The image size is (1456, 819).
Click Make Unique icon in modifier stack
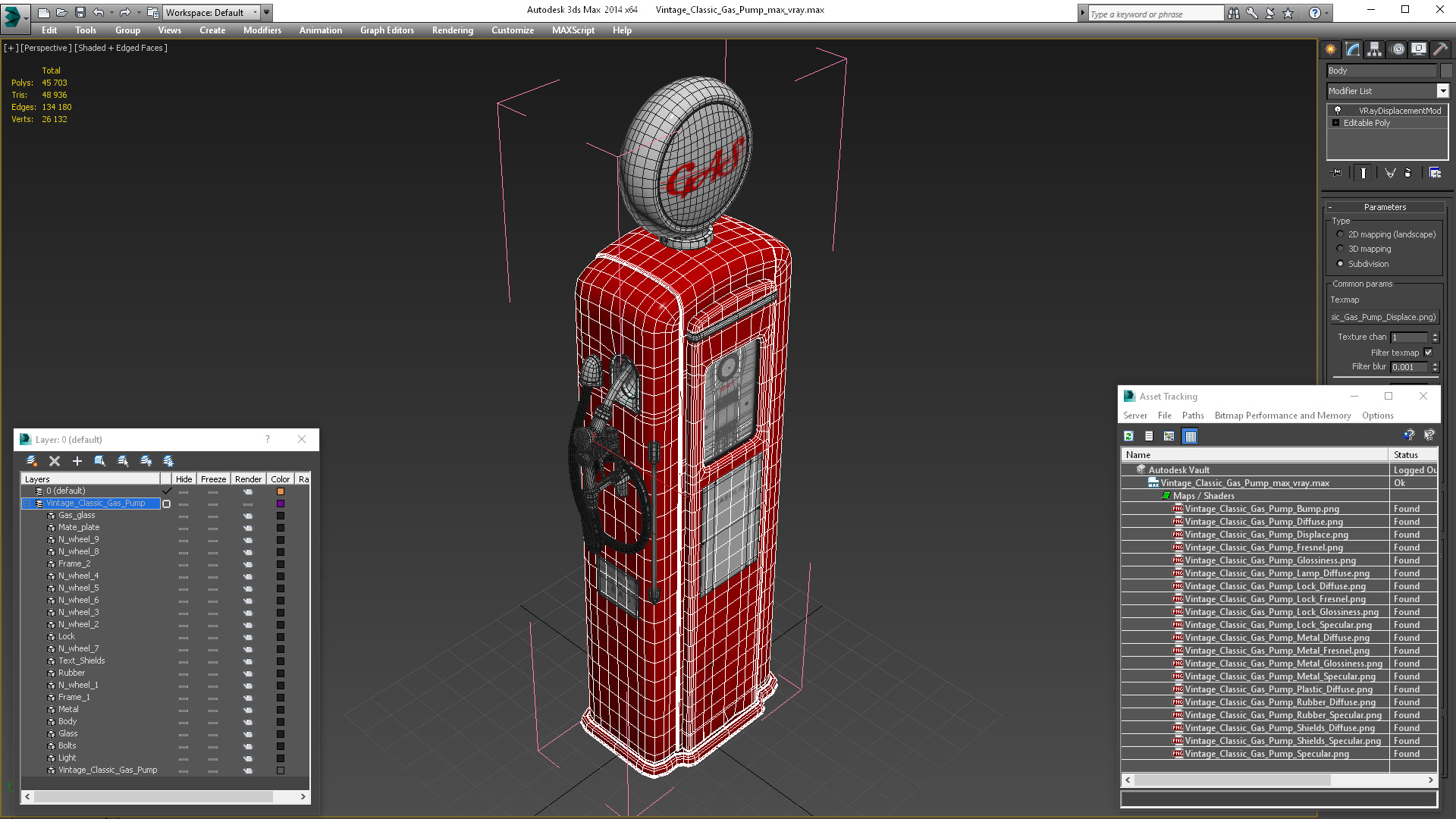(x=1390, y=173)
